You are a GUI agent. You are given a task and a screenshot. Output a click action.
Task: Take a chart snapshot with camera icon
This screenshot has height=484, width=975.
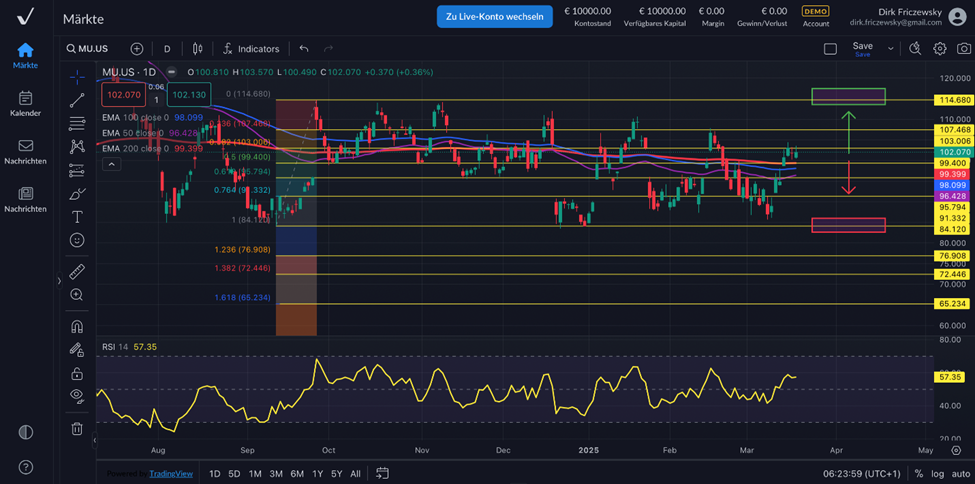(x=964, y=48)
